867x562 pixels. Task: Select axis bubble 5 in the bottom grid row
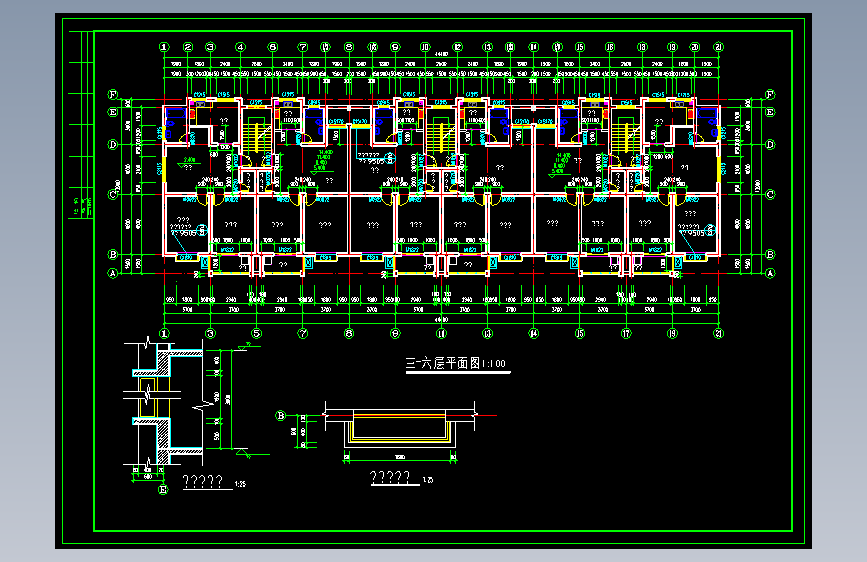[257, 334]
